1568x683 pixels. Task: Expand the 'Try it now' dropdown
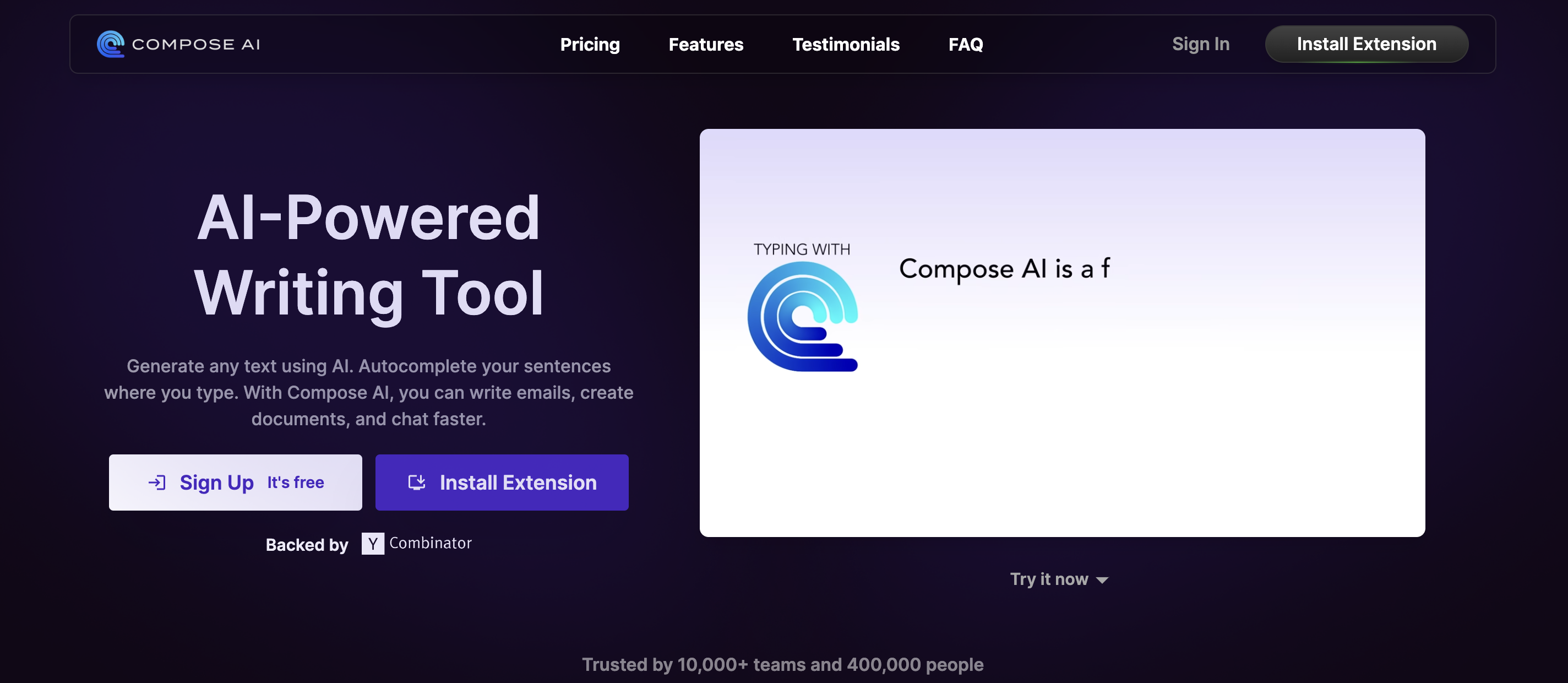(x=1049, y=579)
